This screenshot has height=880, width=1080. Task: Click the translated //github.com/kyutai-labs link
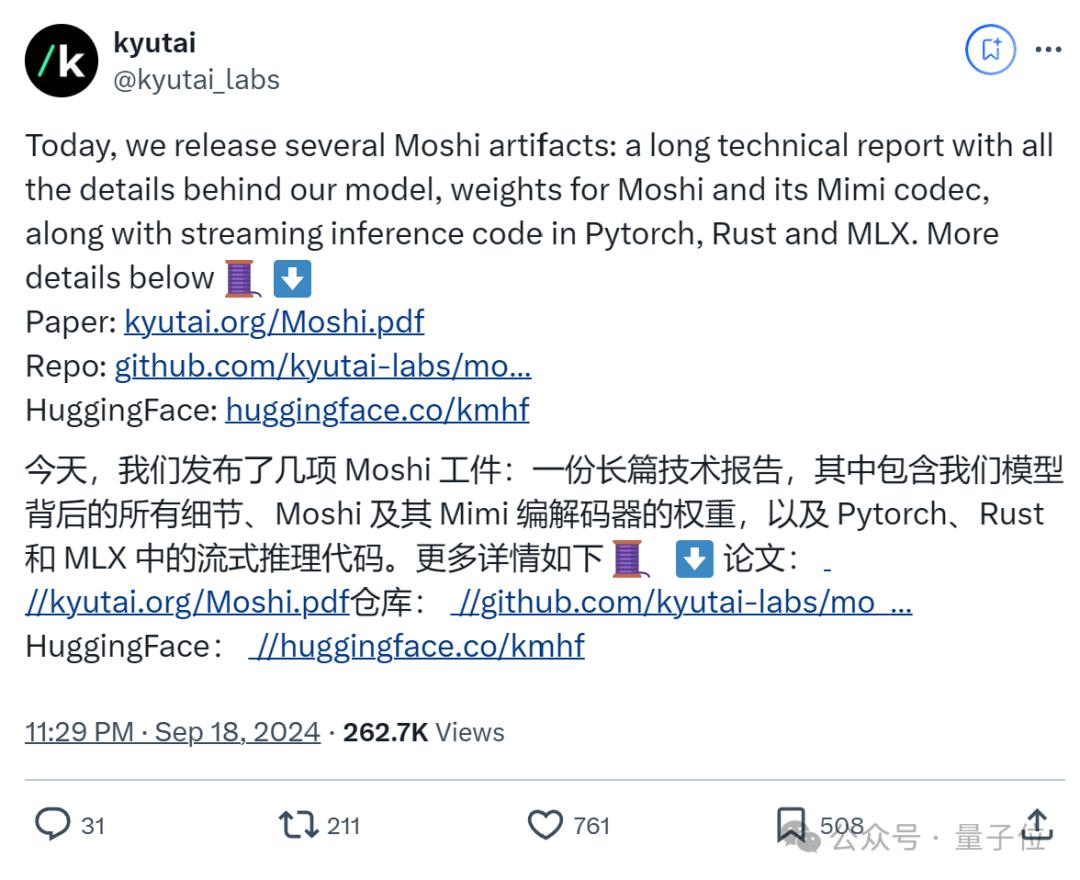682,603
